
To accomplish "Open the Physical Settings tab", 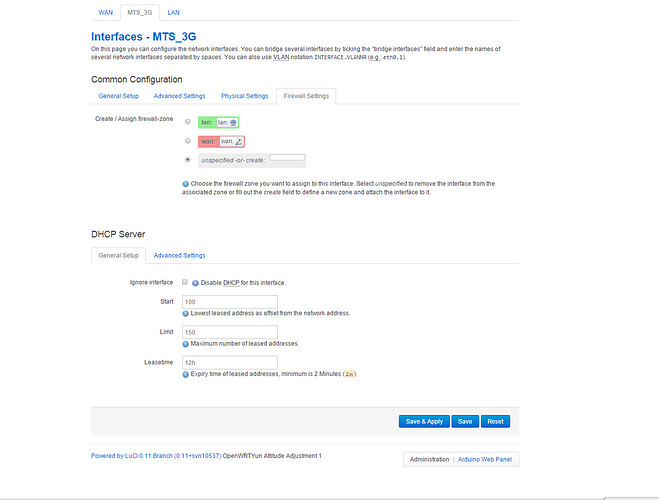I will pos(245,96).
